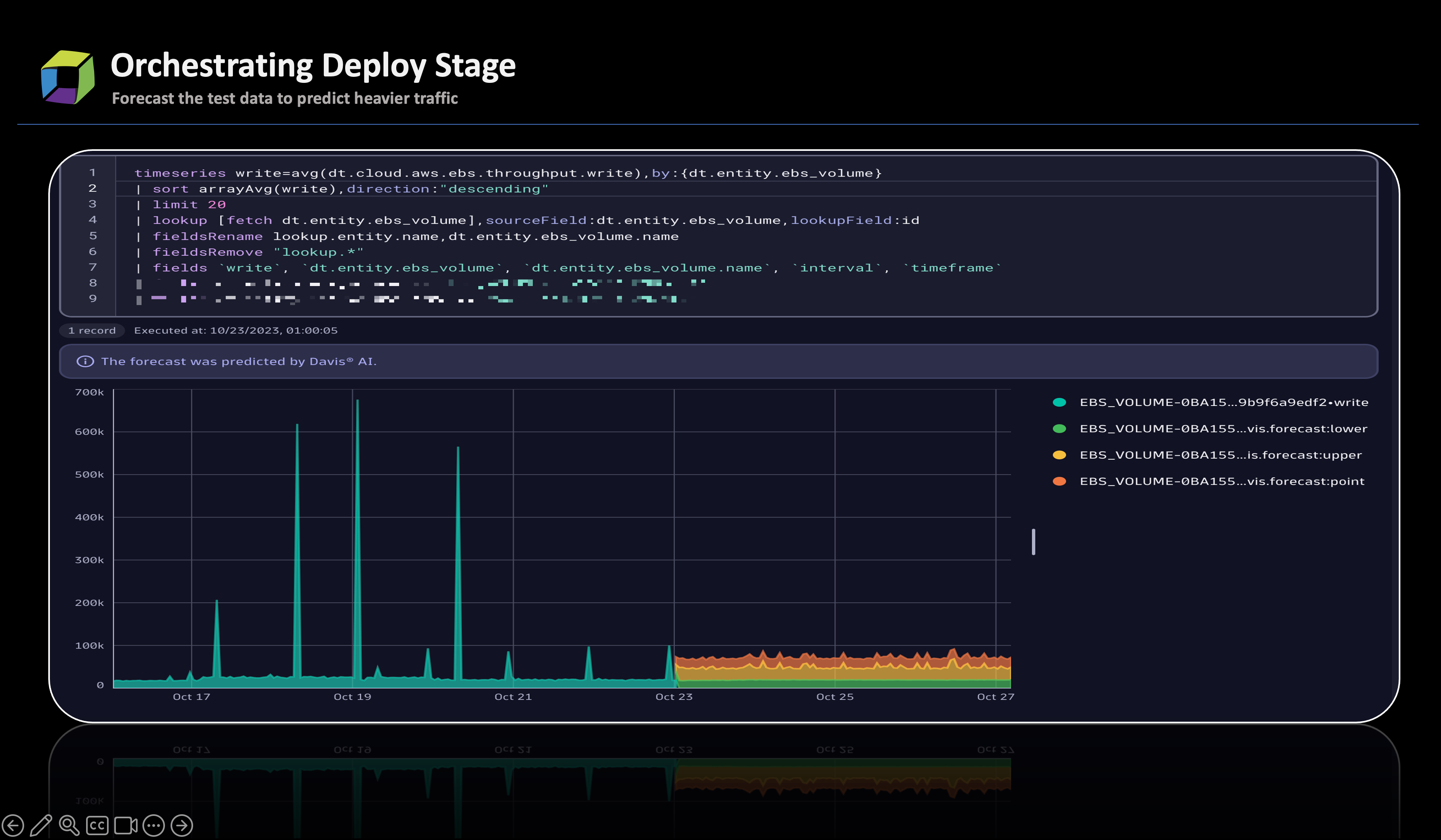Click the timeseries keyword on line 1
Image resolution: width=1441 pixels, height=840 pixels.
tap(180, 173)
